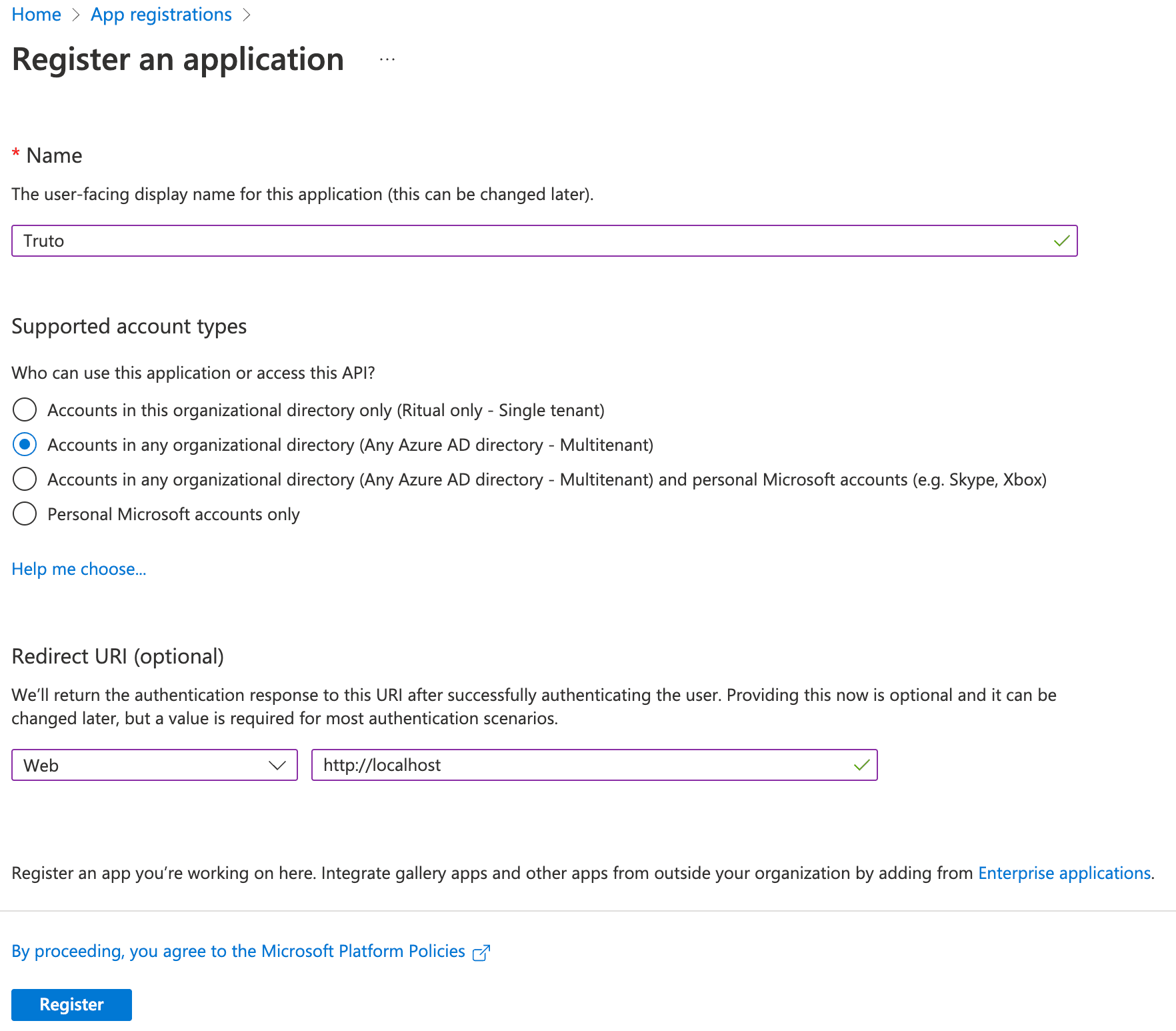Open the ellipsis menu beside the page title
The height and width of the screenshot is (1031, 1176).
387,60
